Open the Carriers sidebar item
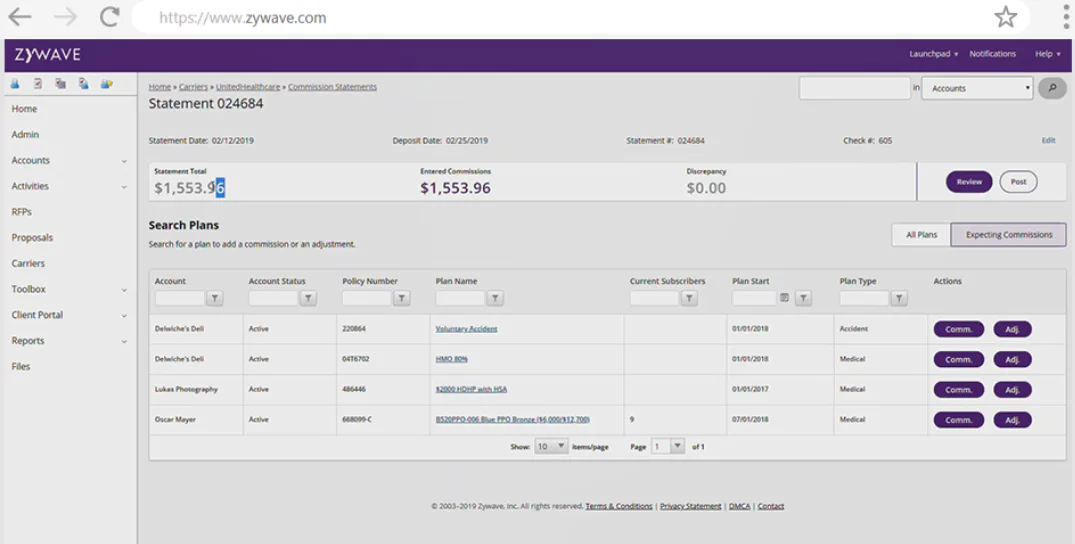This screenshot has width=1075, height=544. click(x=28, y=263)
